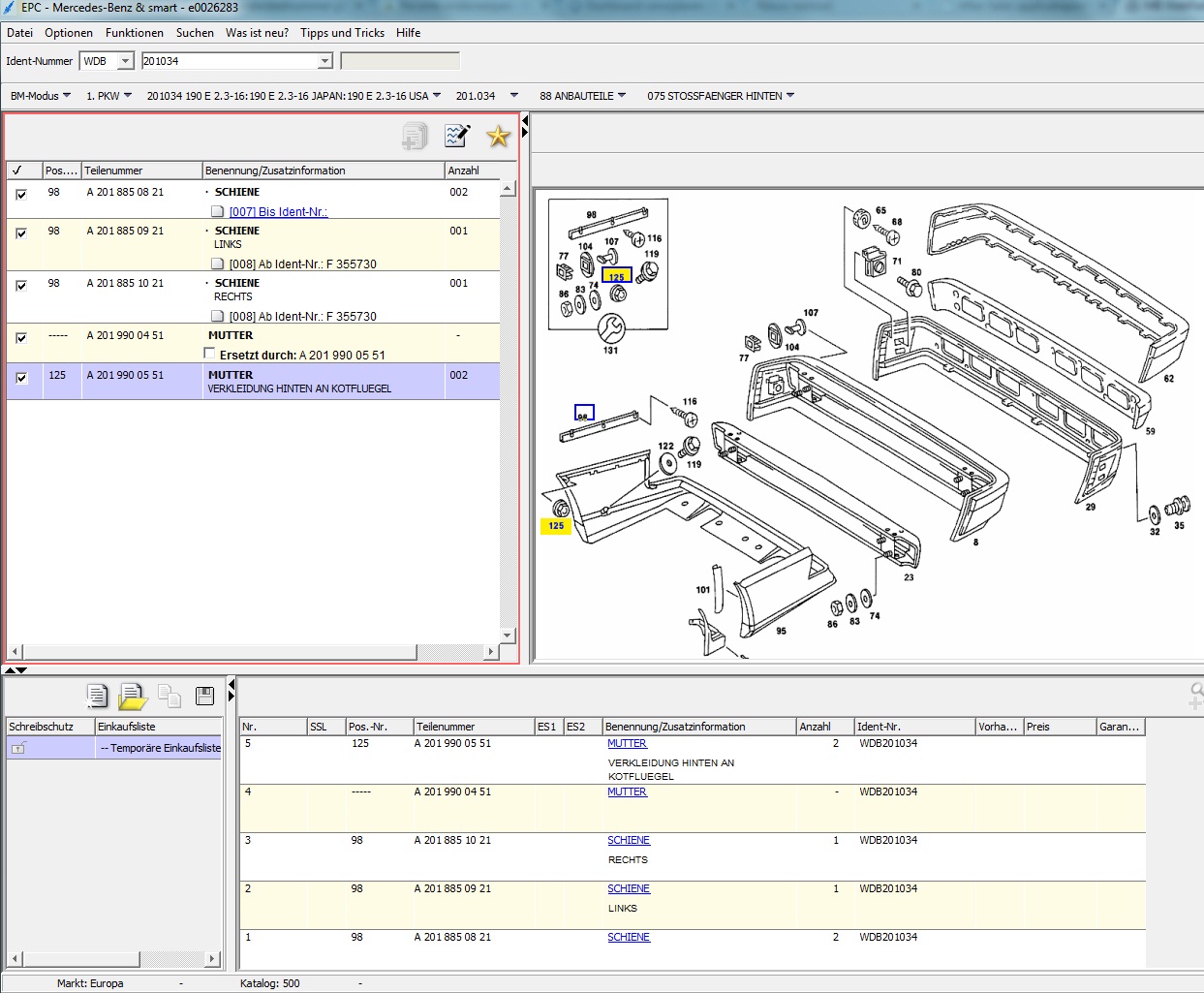Click the up/down splitter arrows above lower pane
Screen dimensions: 1204x993
[x=15, y=670]
